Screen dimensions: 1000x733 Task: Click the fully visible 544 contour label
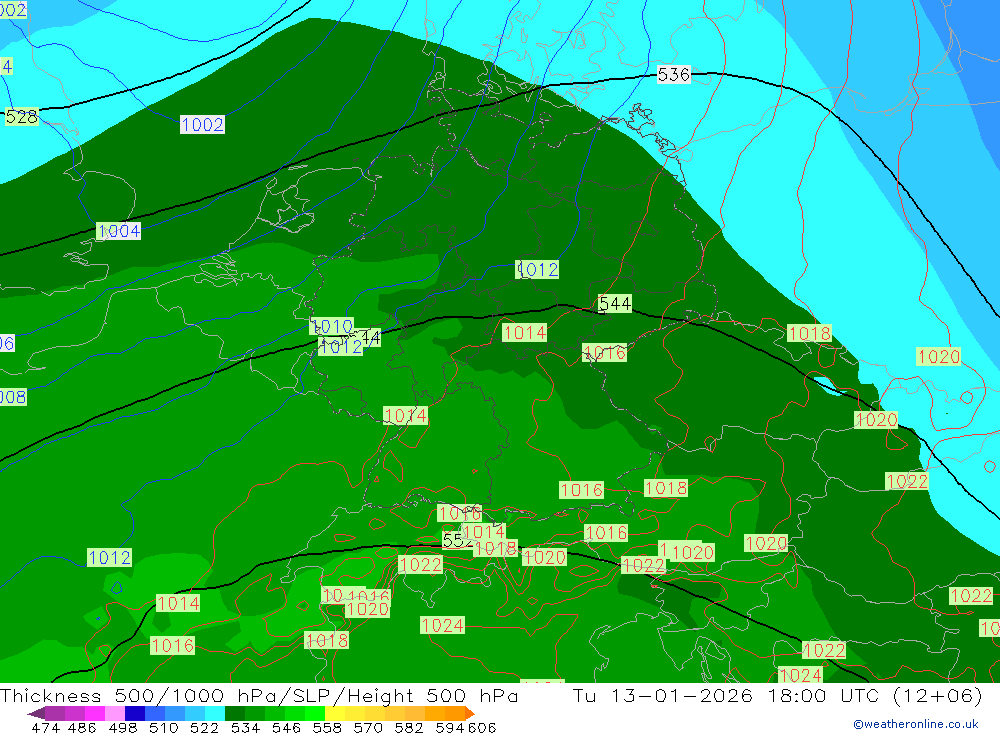(615, 304)
